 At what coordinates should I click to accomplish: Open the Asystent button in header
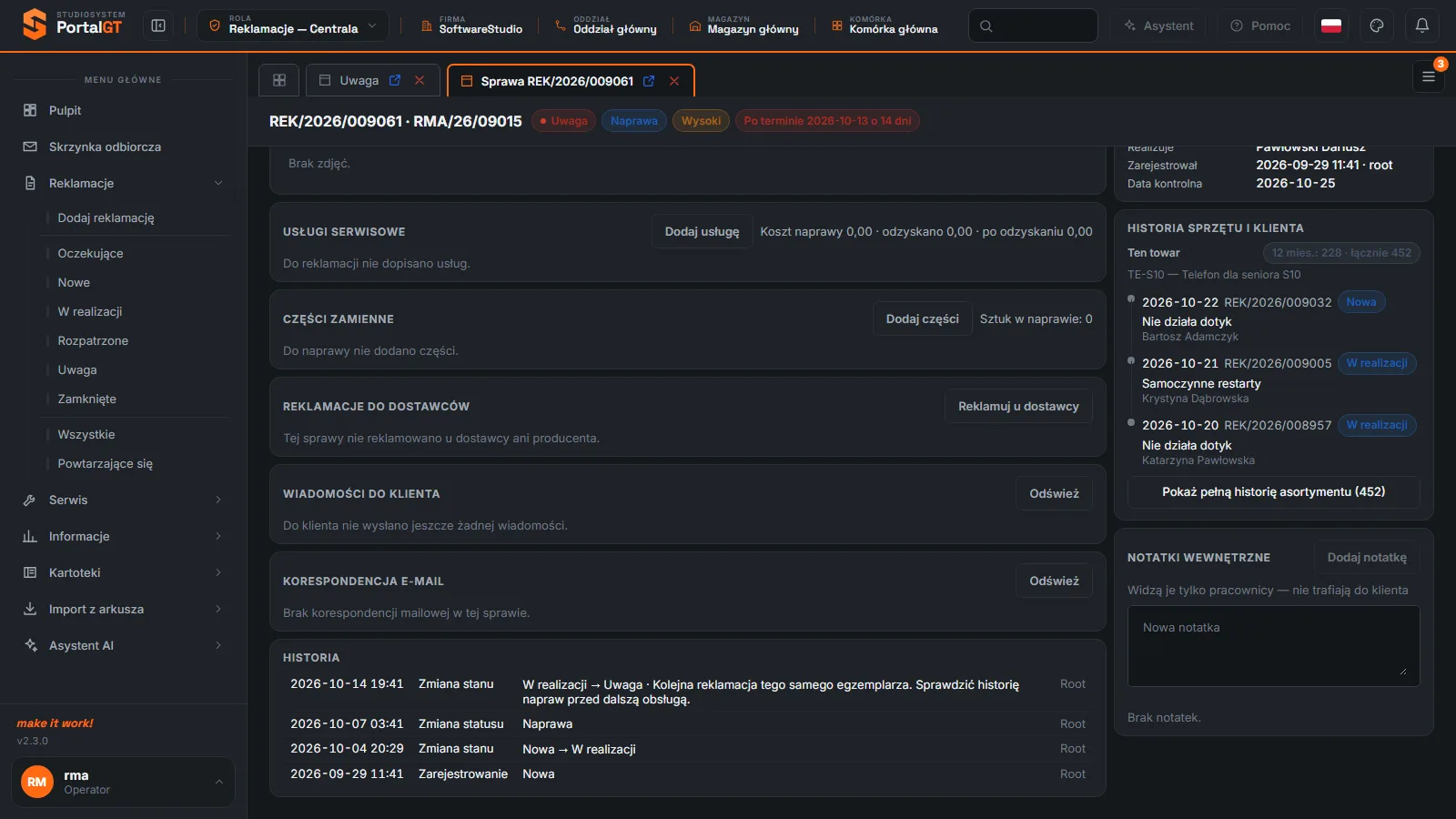1158,25
